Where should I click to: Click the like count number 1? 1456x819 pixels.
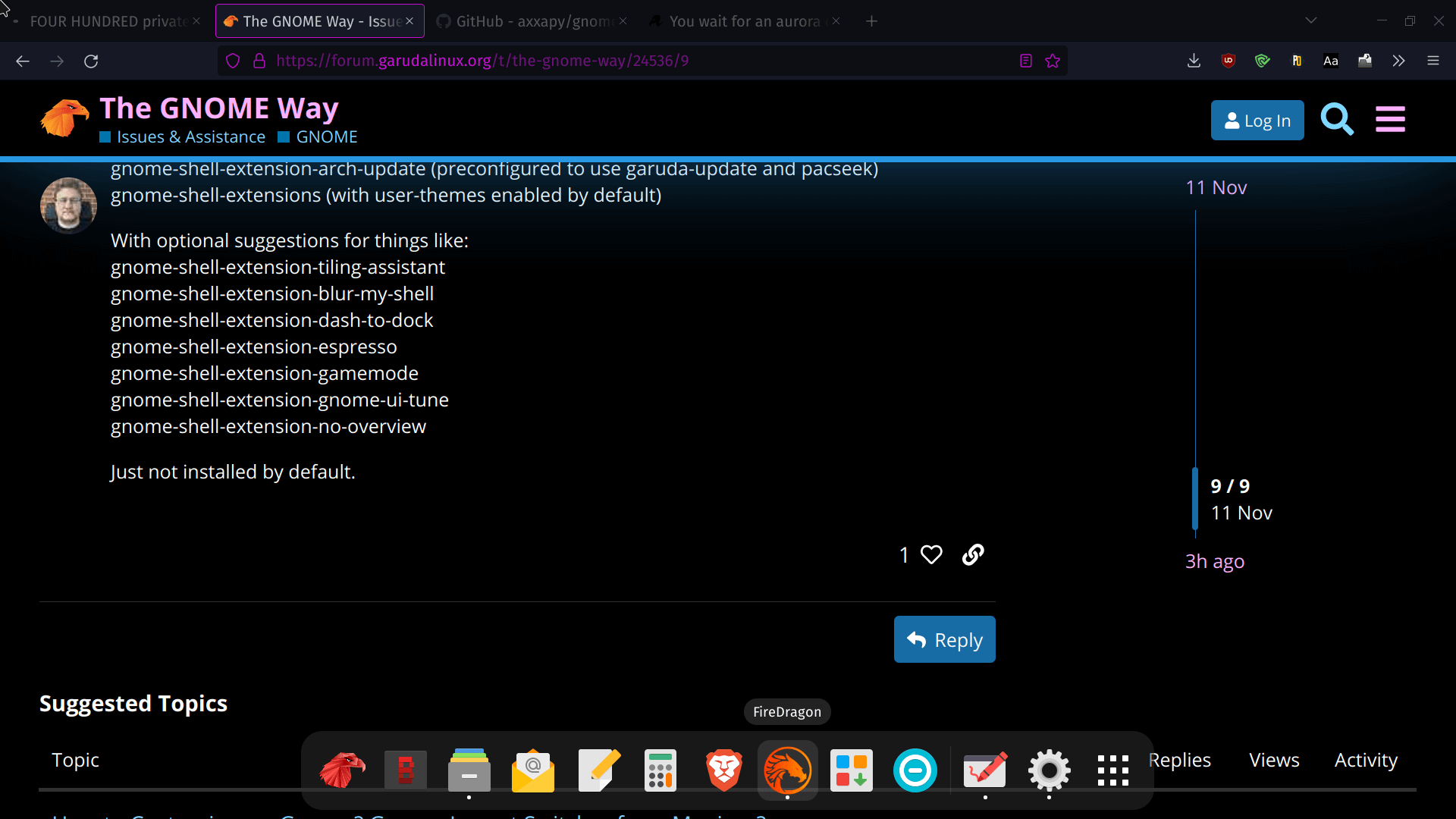[x=904, y=556]
